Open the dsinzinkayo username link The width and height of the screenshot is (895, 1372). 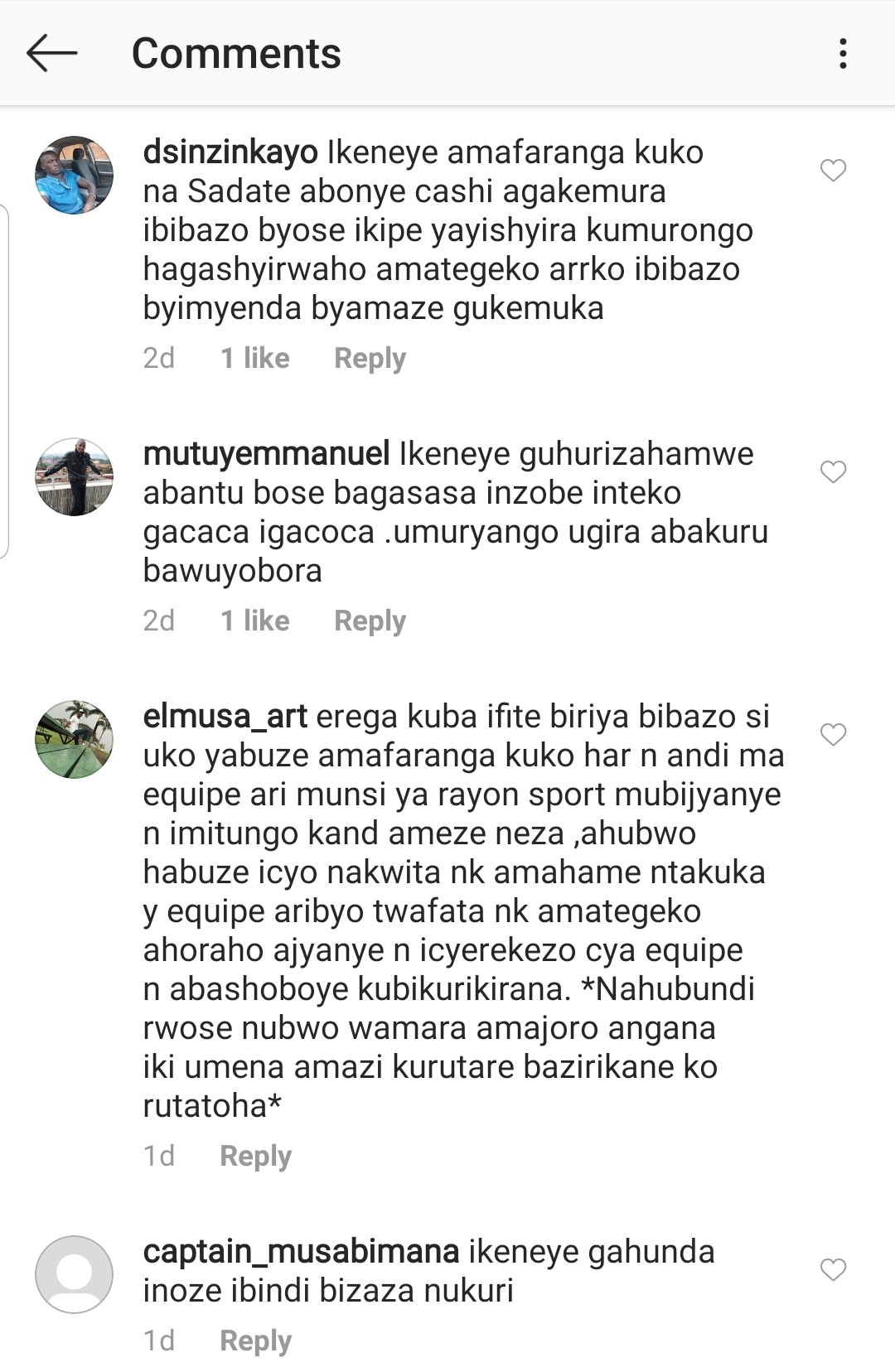(230, 152)
